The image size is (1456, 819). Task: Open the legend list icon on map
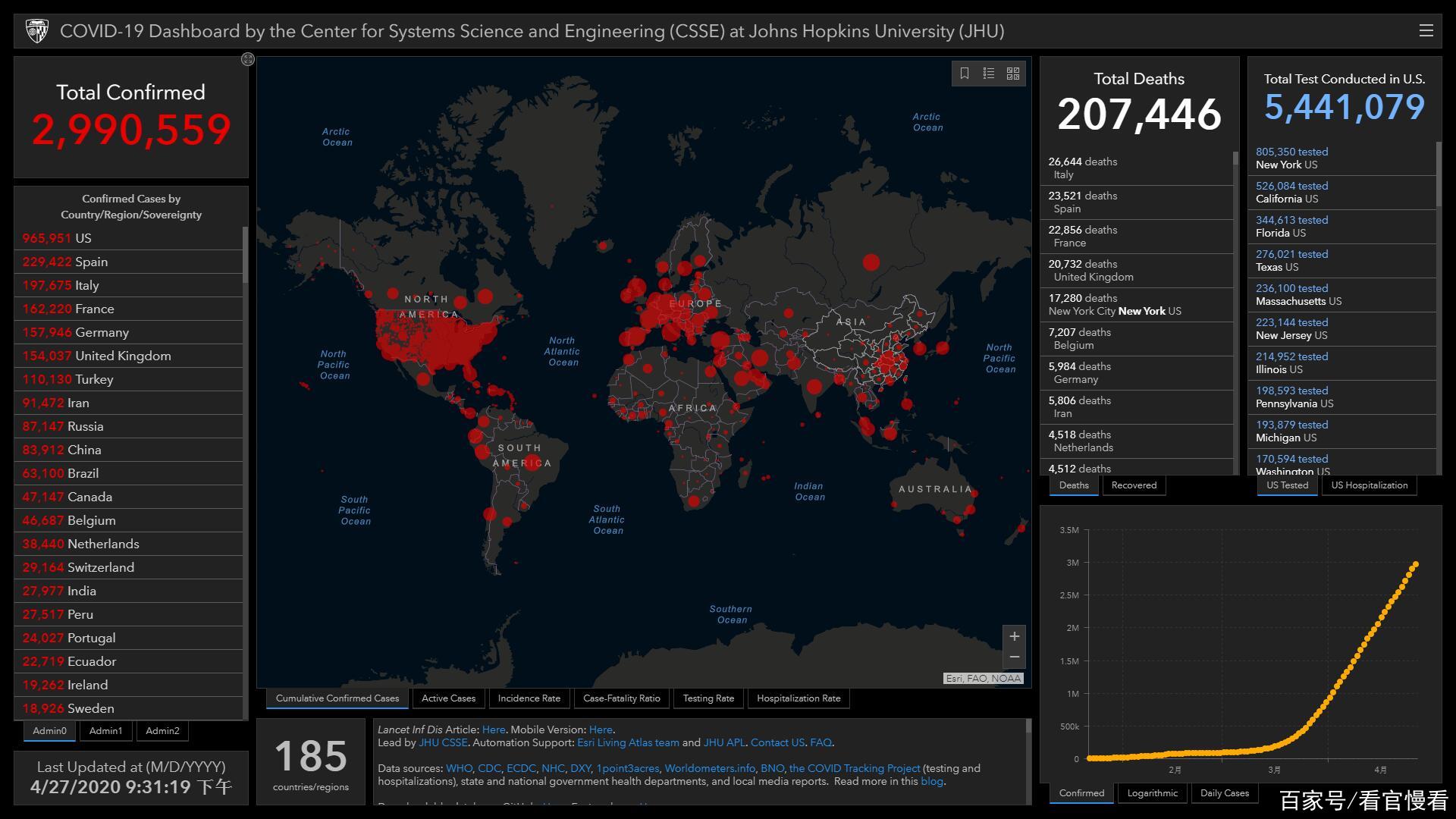click(989, 74)
